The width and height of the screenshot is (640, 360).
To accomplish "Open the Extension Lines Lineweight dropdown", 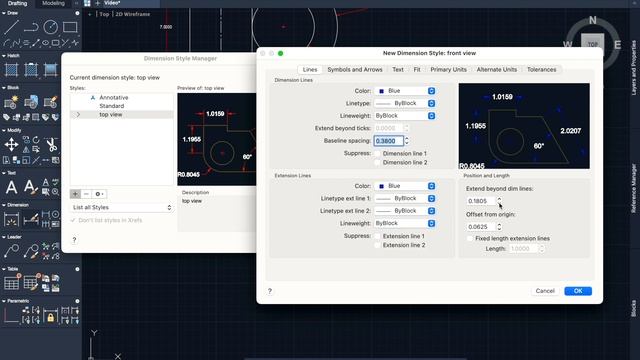I will coord(404,224).
